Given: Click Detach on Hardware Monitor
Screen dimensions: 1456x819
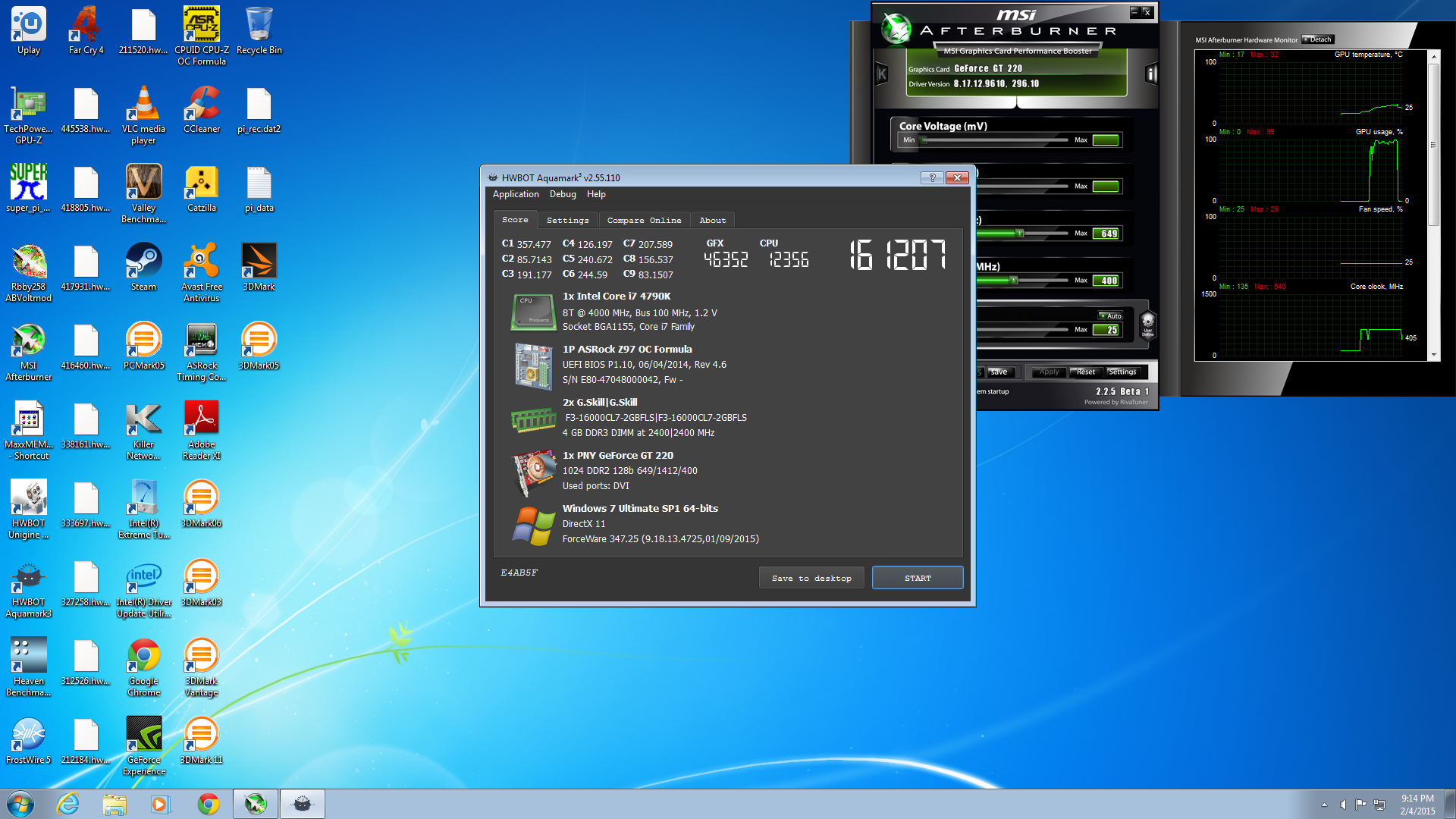Looking at the screenshot, I should click(x=1318, y=39).
